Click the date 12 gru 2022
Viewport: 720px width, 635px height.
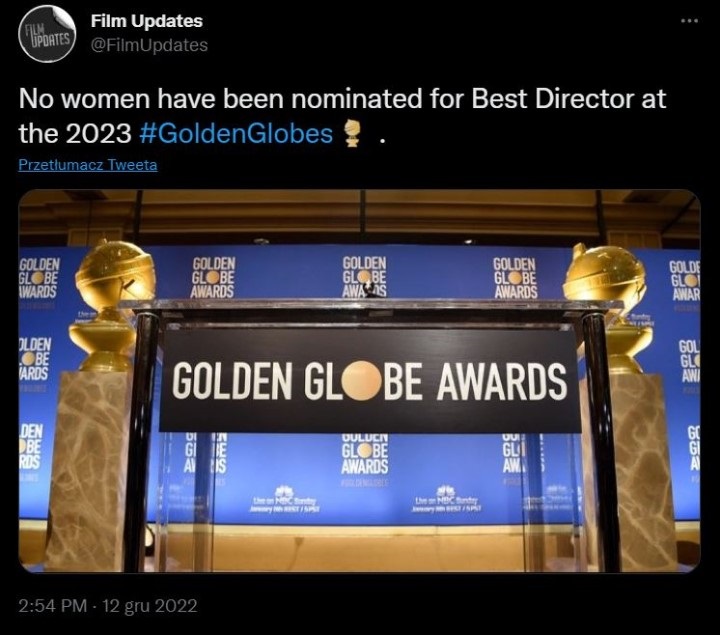[x=150, y=606]
